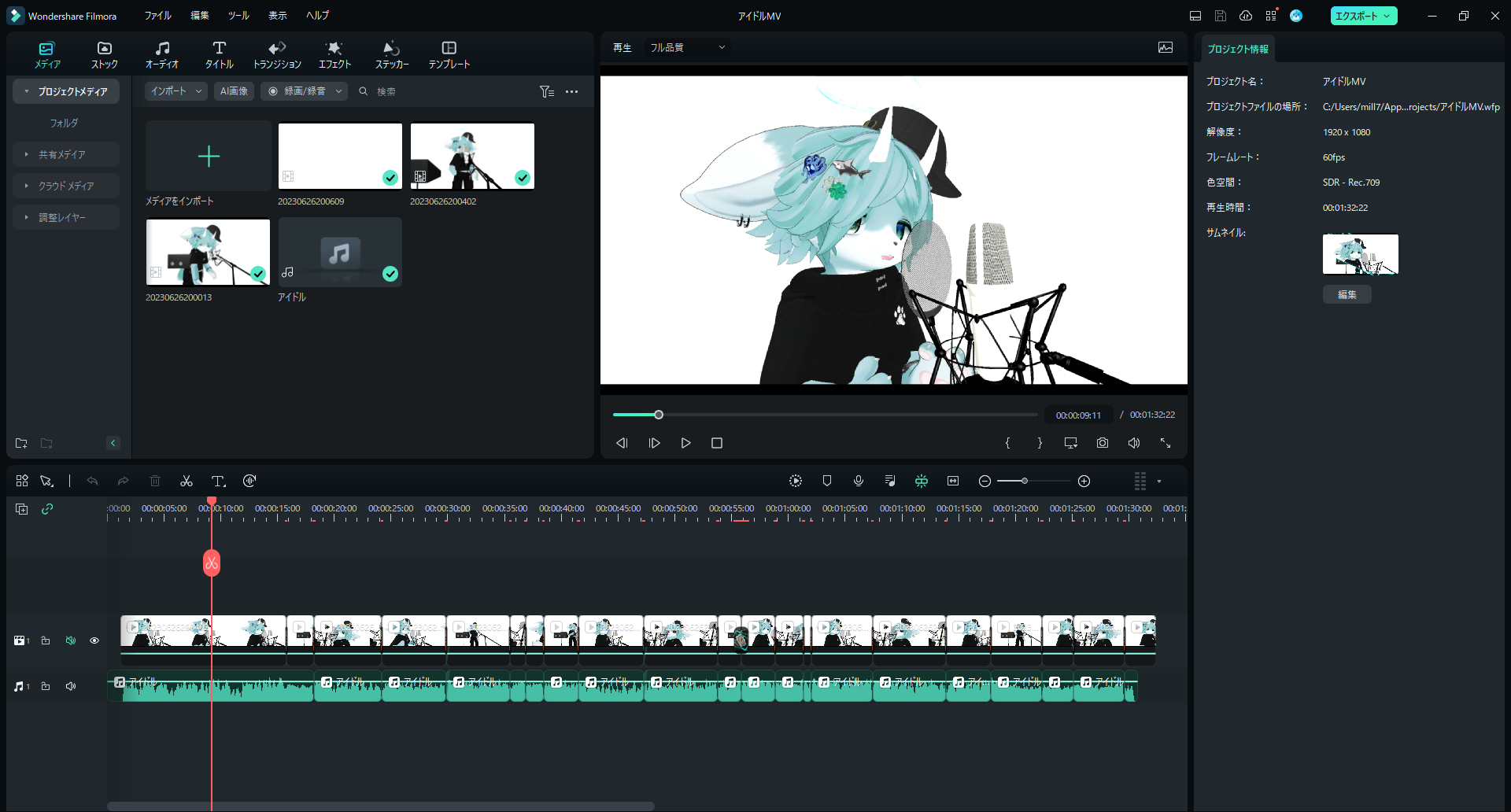Click the timeline zoom slider handle

coord(1024,481)
